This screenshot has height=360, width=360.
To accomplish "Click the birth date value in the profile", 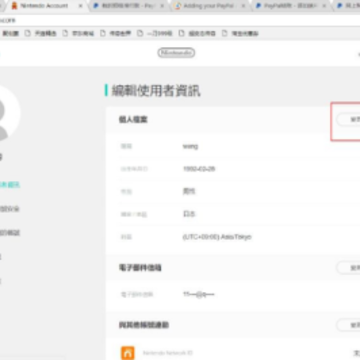I will (x=199, y=169).
